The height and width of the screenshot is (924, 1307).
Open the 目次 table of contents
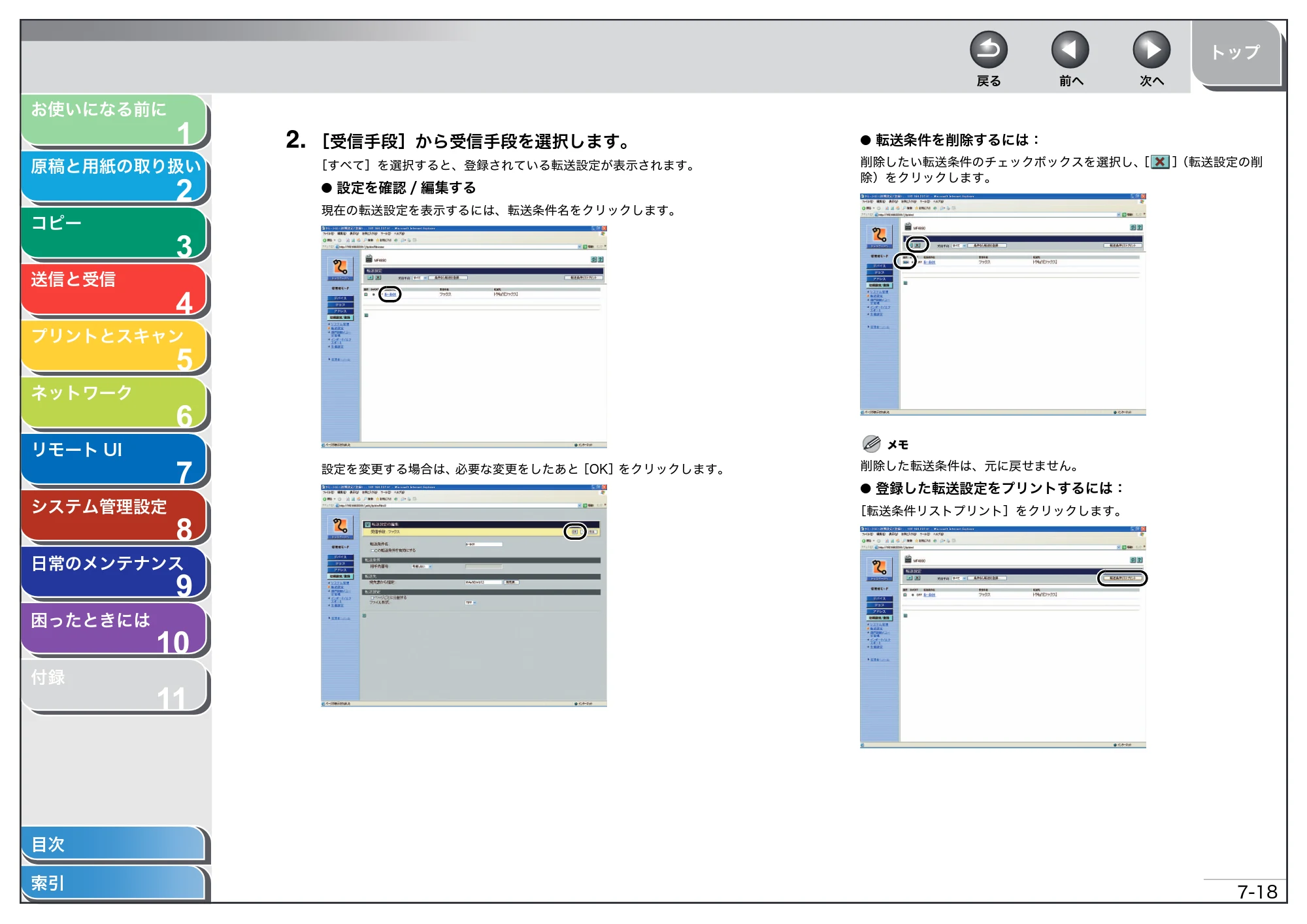(x=114, y=844)
